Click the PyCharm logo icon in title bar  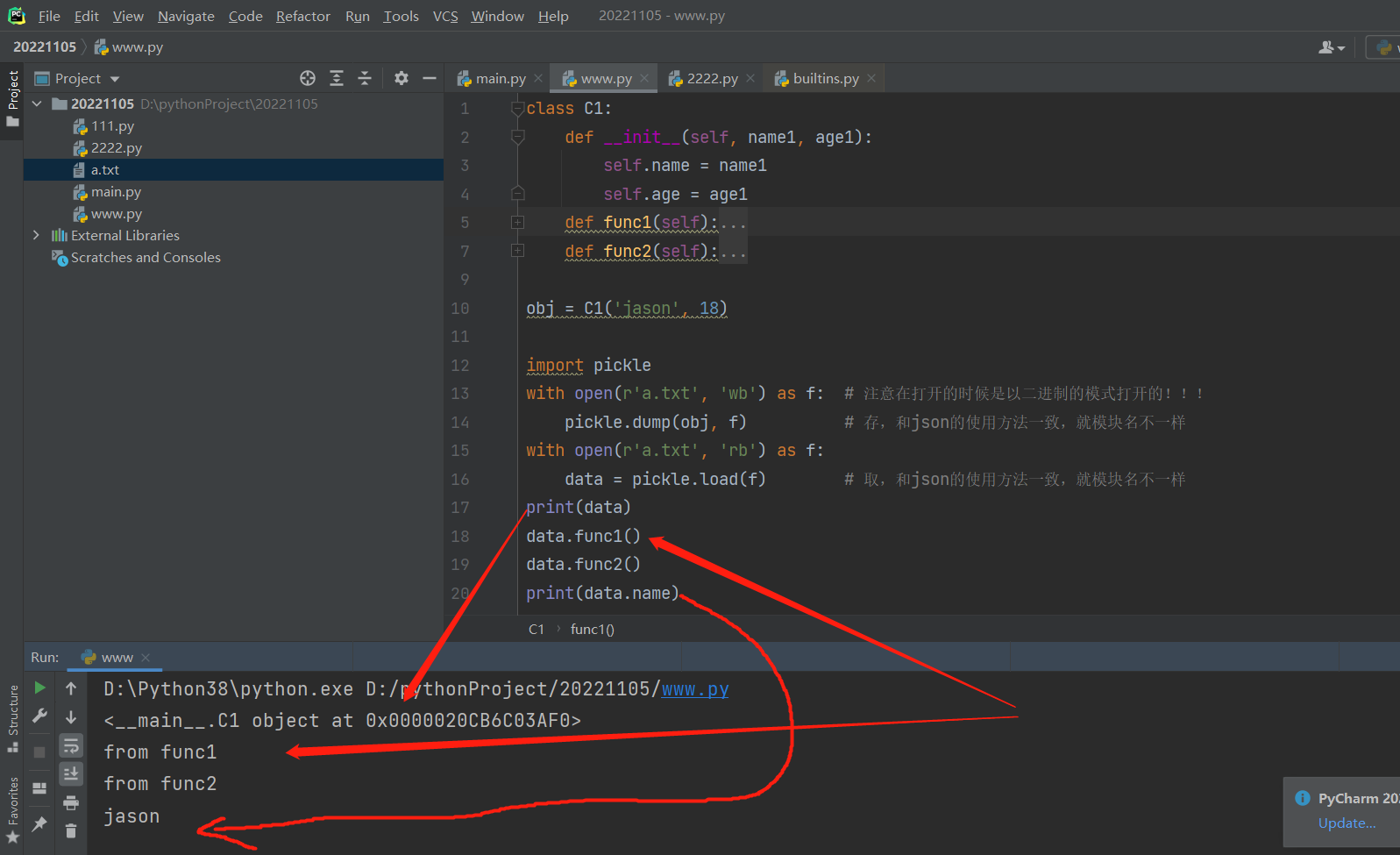(x=17, y=16)
